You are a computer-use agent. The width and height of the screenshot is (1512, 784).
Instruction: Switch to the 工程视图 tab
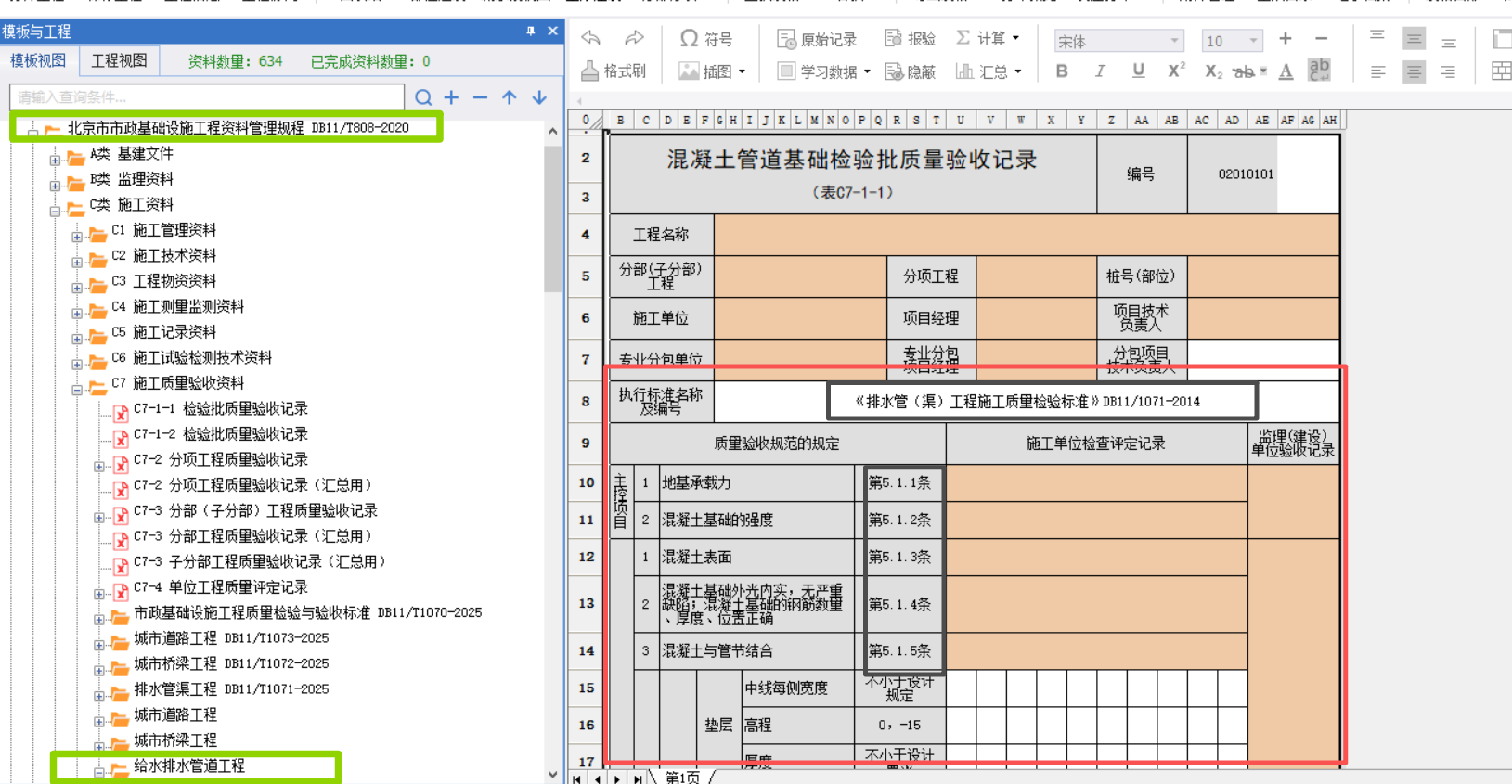pyautogui.click(x=119, y=61)
